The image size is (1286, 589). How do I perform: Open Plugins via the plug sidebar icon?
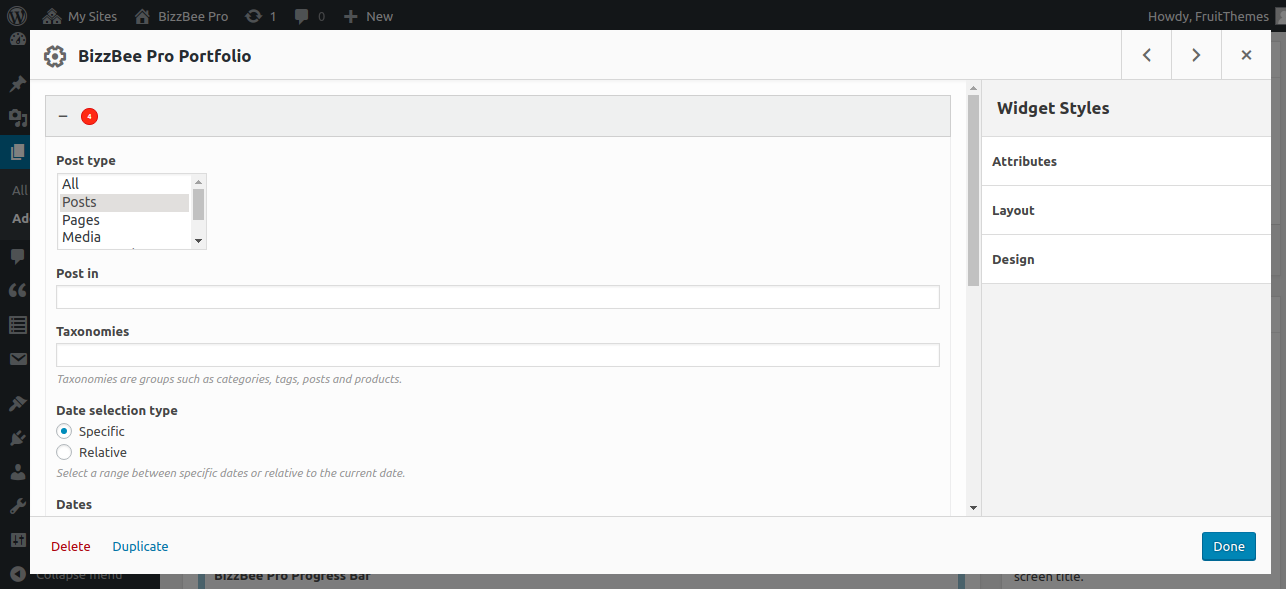point(17,437)
